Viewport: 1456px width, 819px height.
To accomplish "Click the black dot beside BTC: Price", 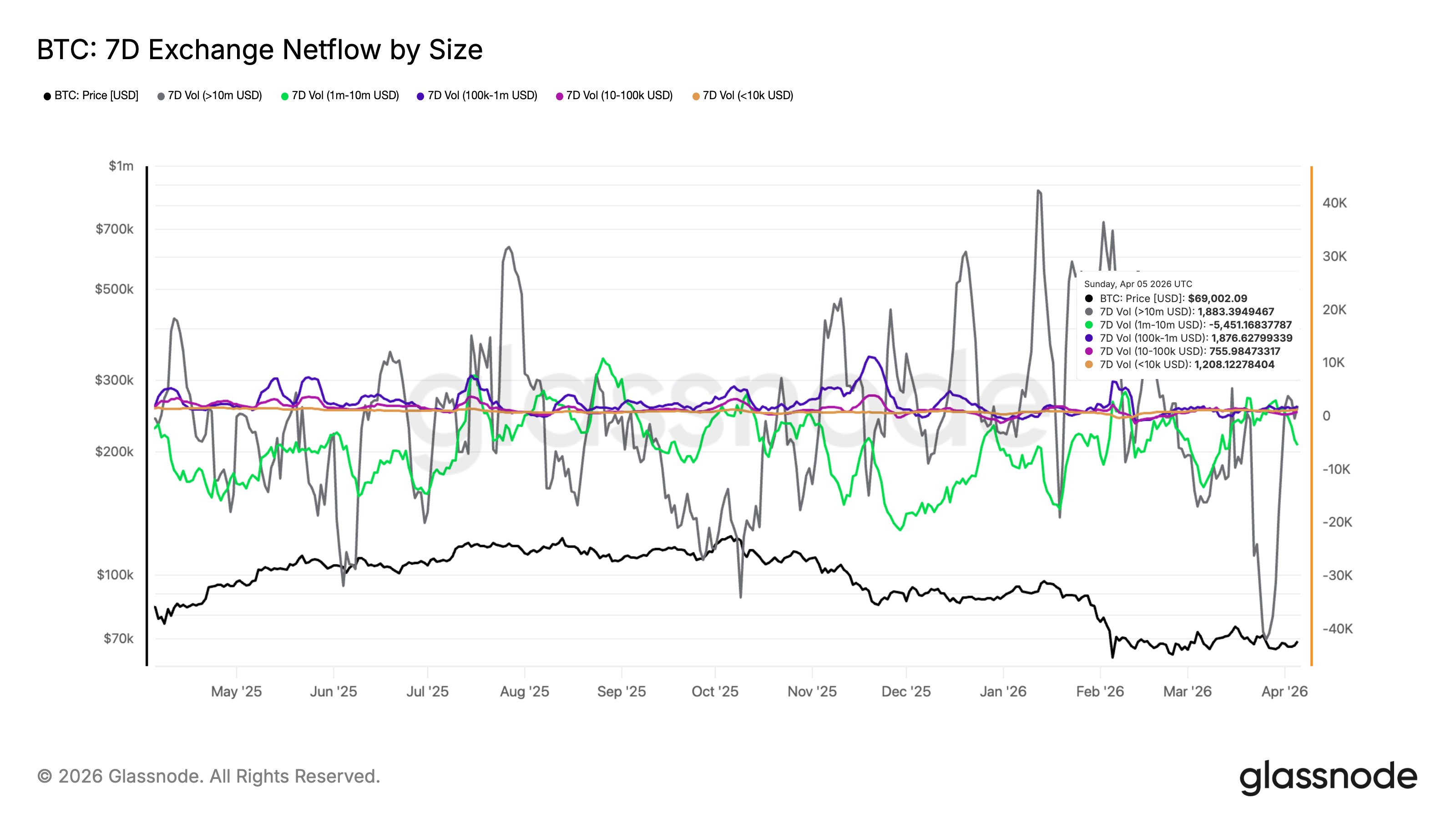I will (x=47, y=96).
